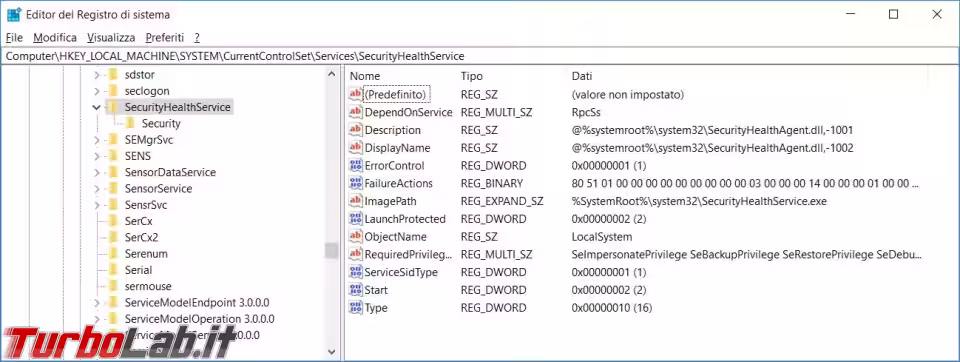Select the DisplayName string value icon
The width and height of the screenshot is (960, 362).
tap(356, 148)
